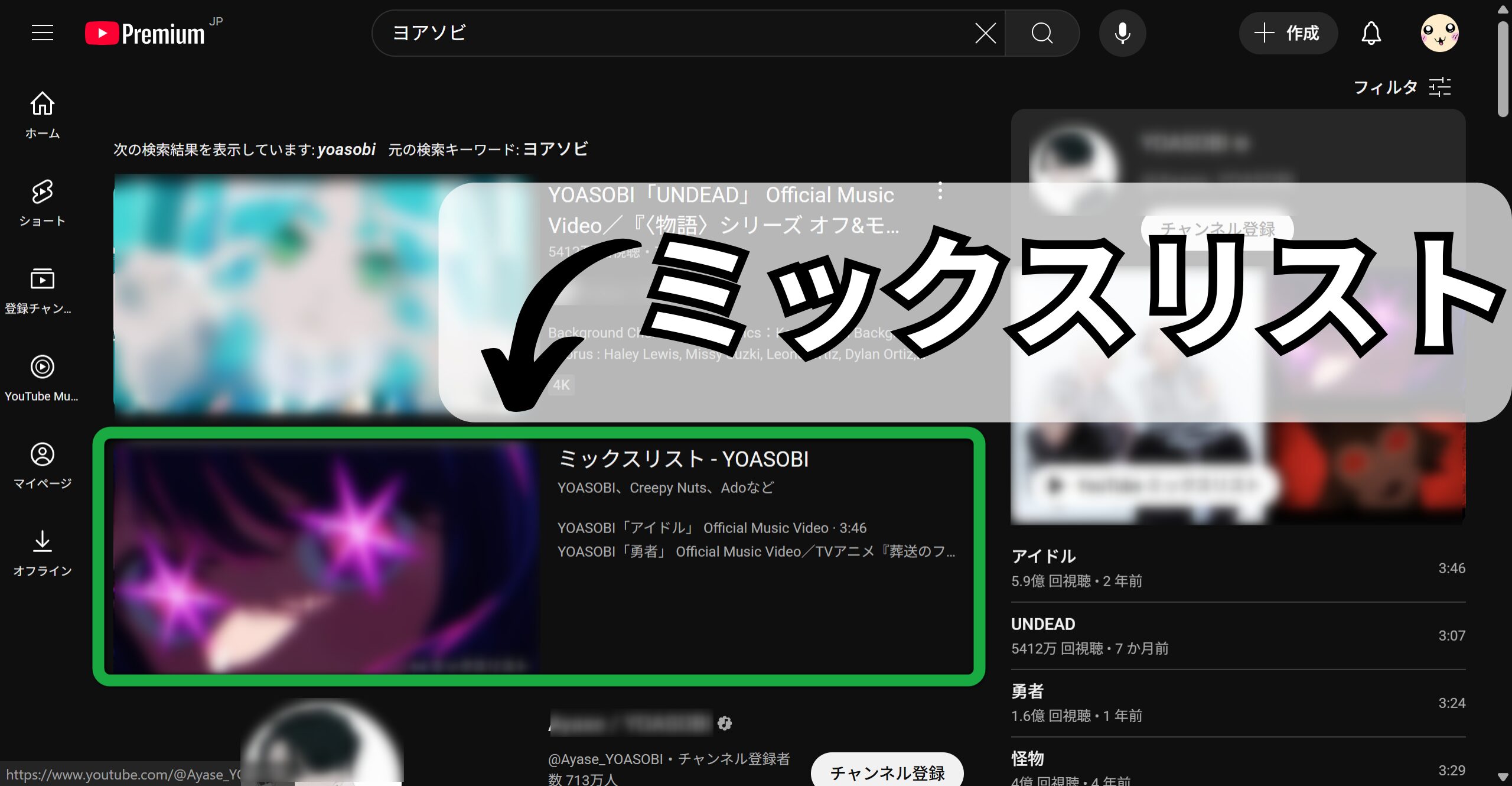Open アイドル Official Music Video in mix

tap(712, 528)
